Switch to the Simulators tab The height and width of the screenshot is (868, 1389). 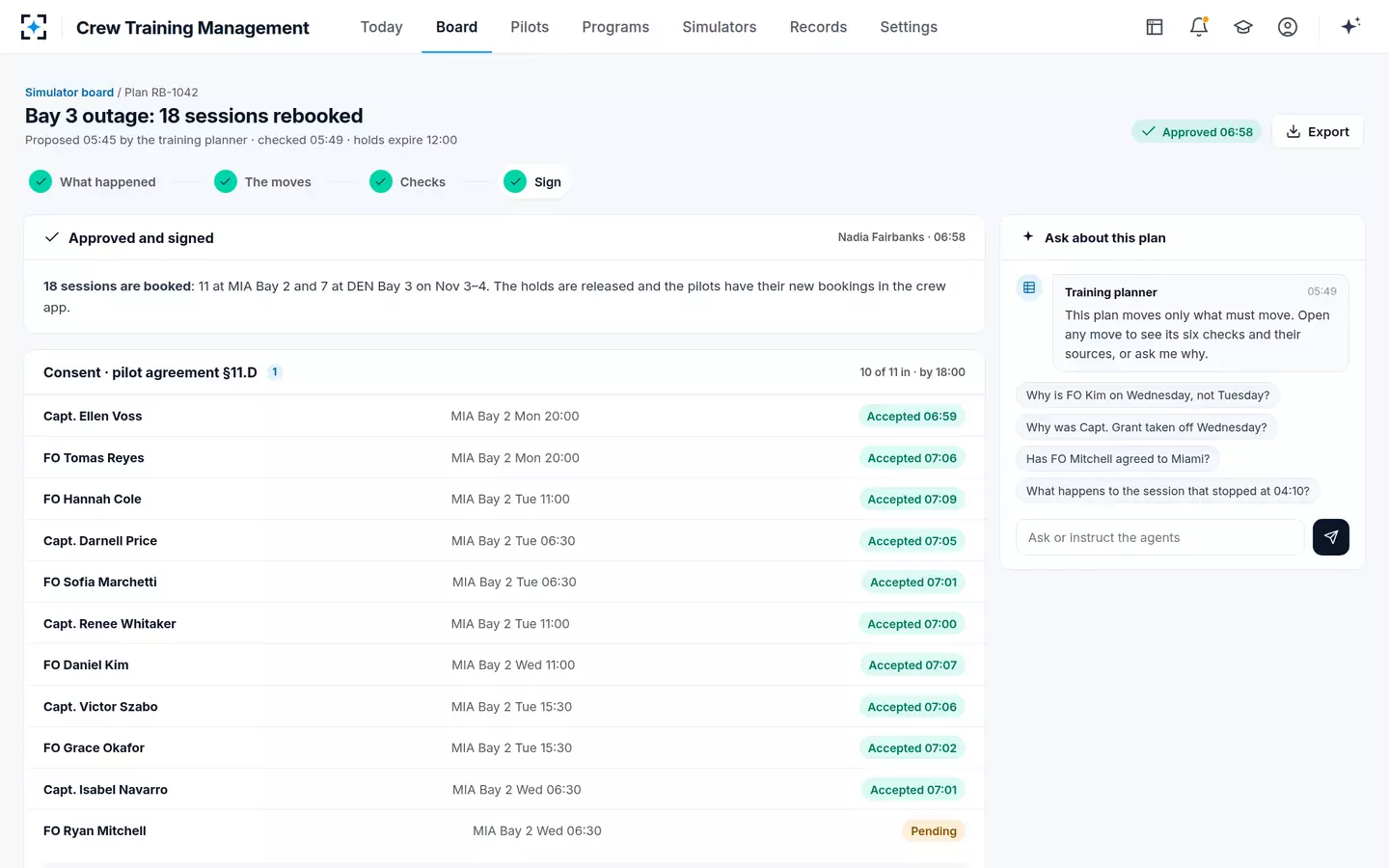720,27
